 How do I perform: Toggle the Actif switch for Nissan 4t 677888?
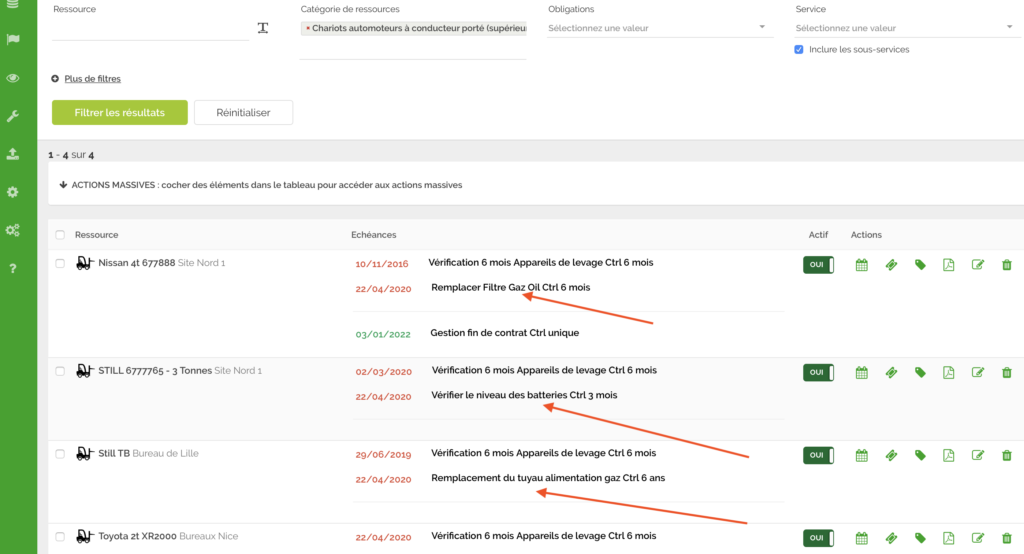click(x=817, y=265)
